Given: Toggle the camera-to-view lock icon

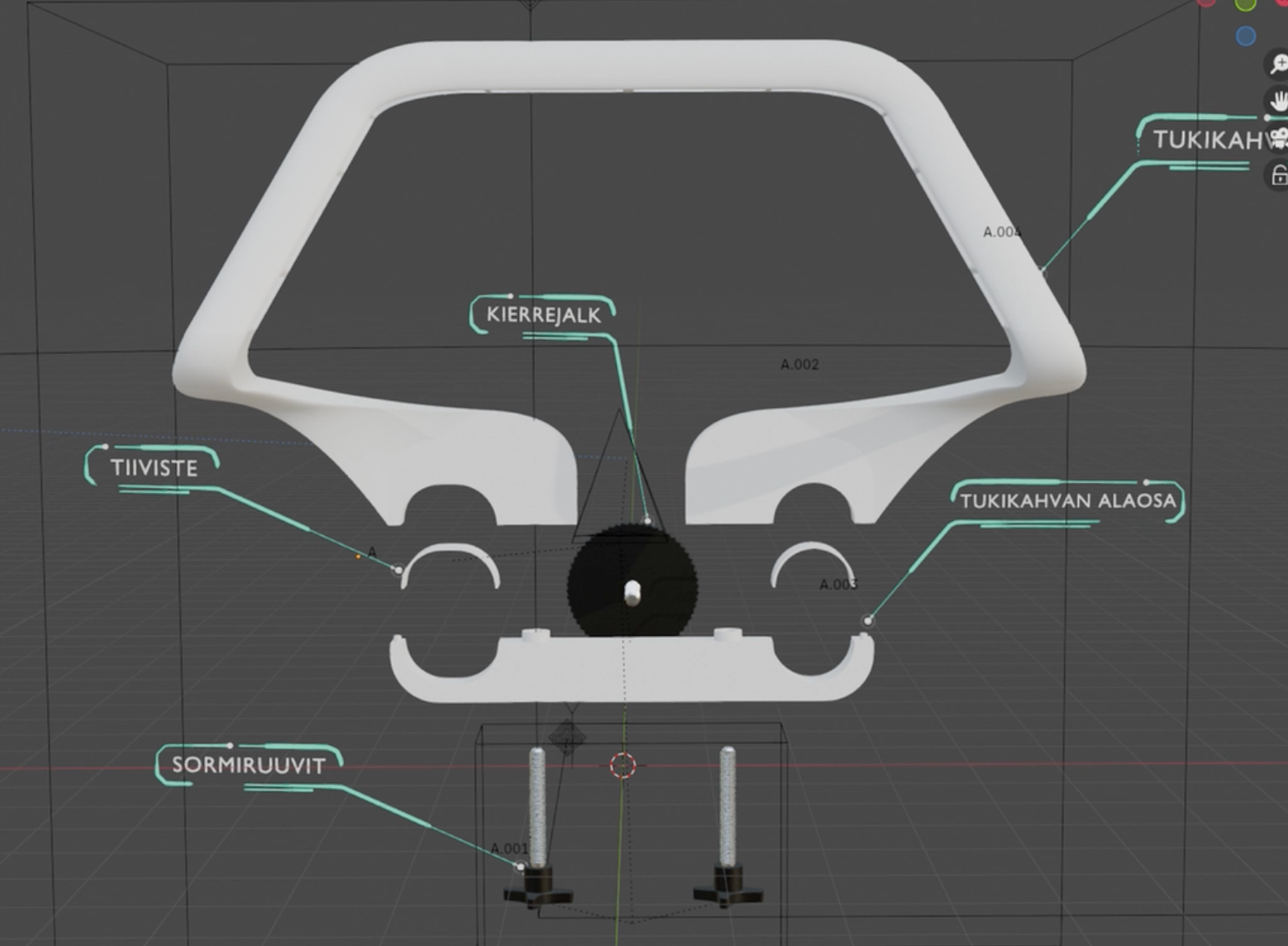Looking at the screenshot, I should tap(1278, 175).
